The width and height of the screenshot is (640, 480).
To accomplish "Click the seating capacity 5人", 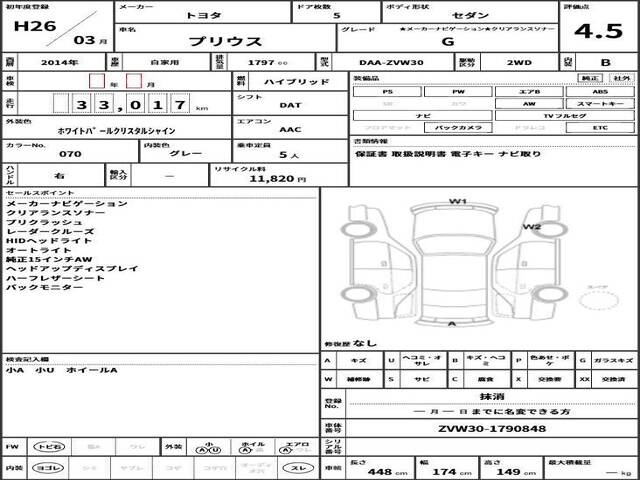I will [x=289, y=155].
